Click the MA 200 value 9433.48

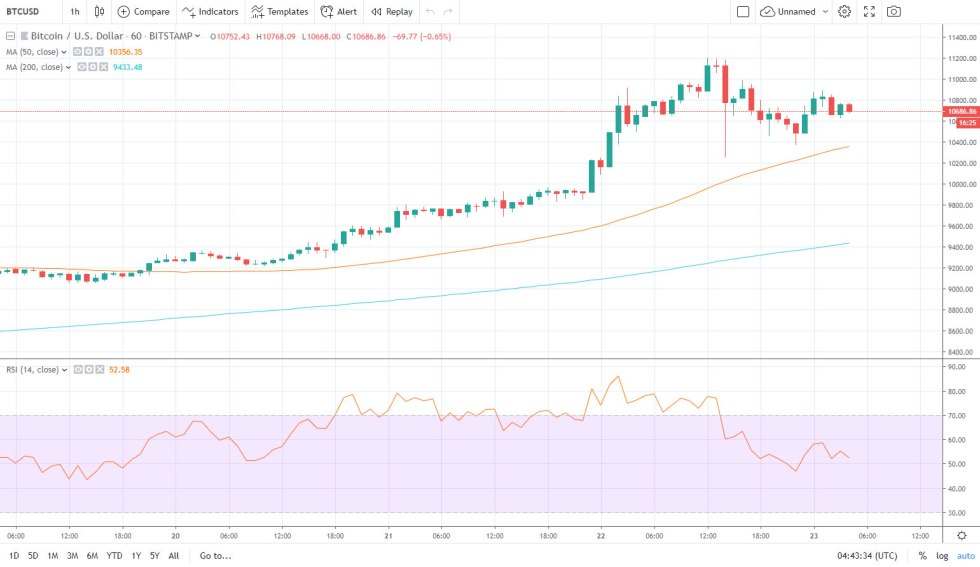(x=128, y=67)
